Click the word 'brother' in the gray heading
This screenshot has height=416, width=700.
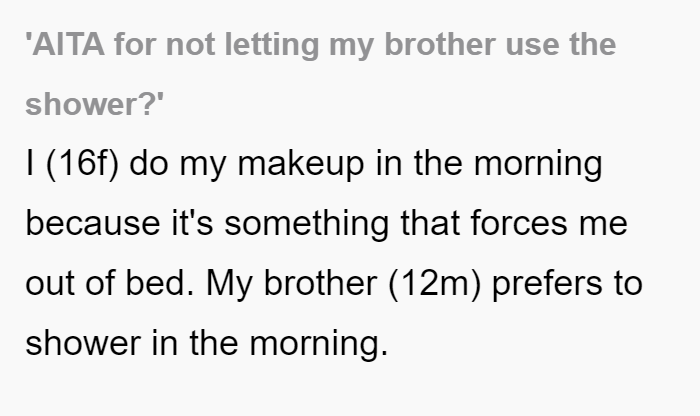point(440,44)
